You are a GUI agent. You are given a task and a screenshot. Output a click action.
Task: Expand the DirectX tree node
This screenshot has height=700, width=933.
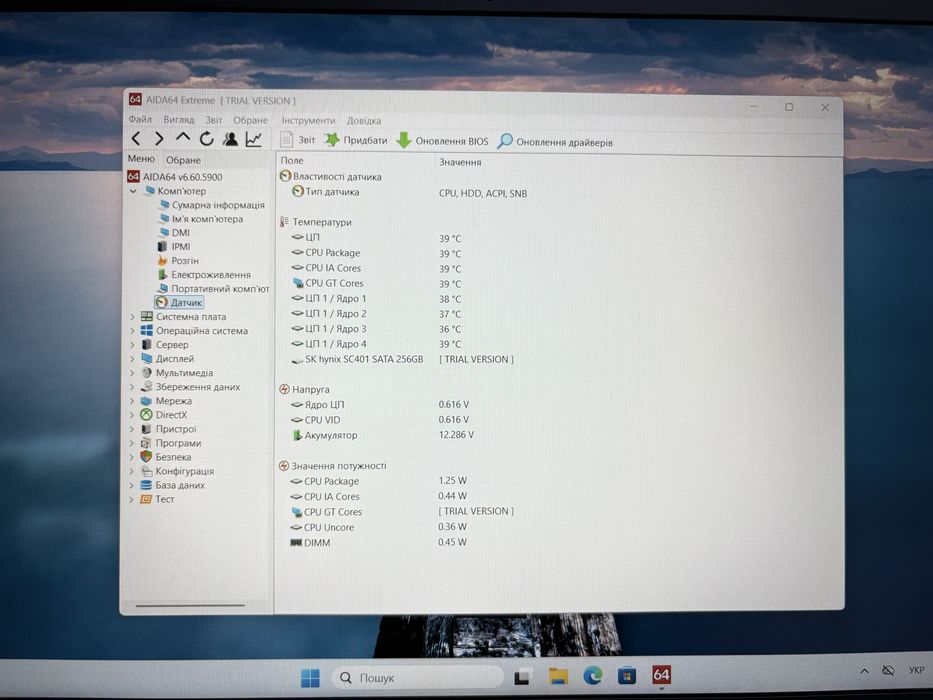[x=132, y=415]
